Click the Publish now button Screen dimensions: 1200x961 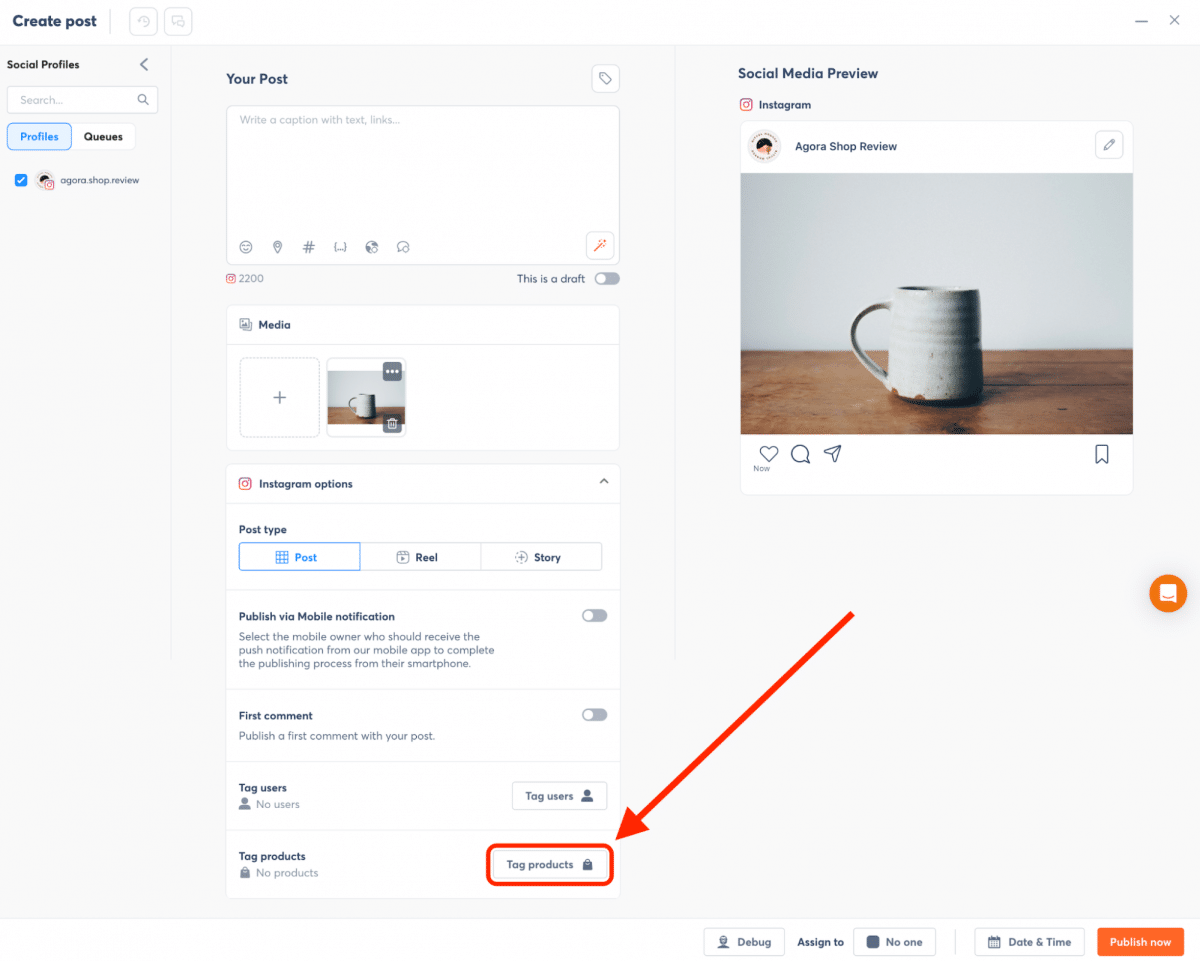(x=1140, y=941)
